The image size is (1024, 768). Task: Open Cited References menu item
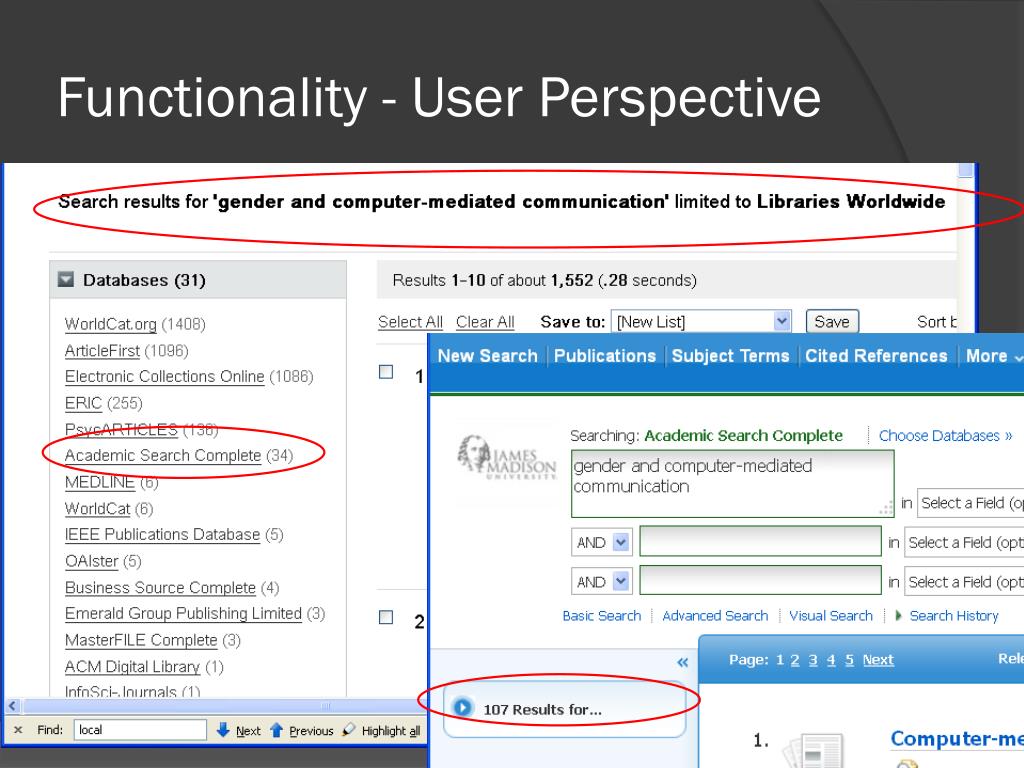point(876,356)
